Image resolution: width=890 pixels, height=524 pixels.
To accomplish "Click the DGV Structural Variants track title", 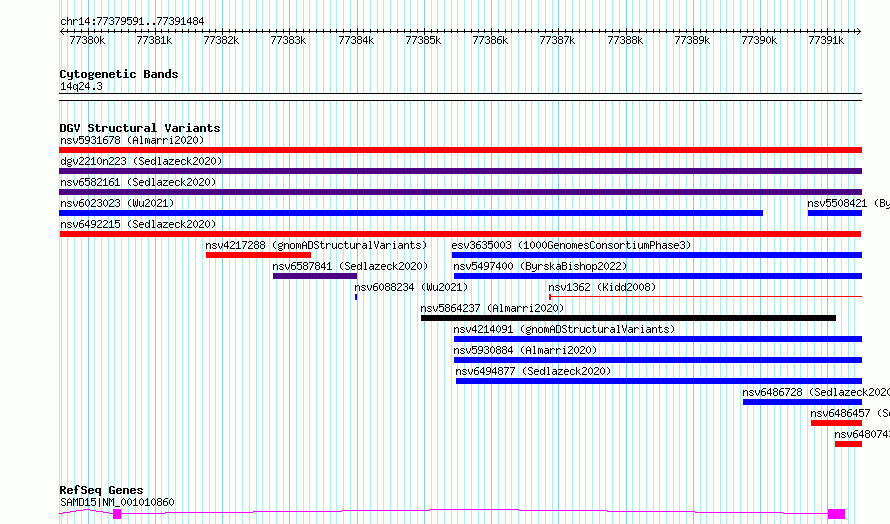I will (140, 128).
